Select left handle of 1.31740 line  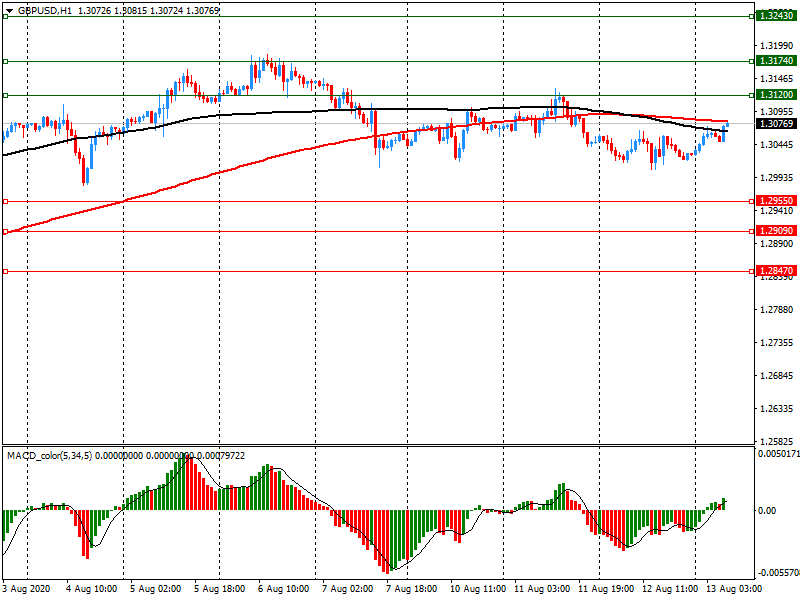(x=6, y=62)
